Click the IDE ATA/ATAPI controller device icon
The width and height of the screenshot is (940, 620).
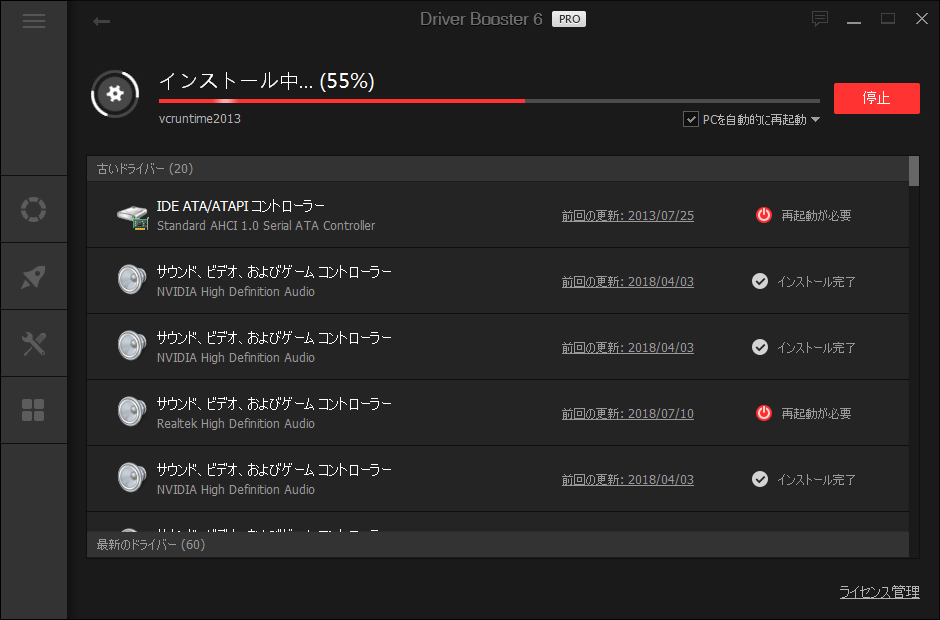(132, 216)
